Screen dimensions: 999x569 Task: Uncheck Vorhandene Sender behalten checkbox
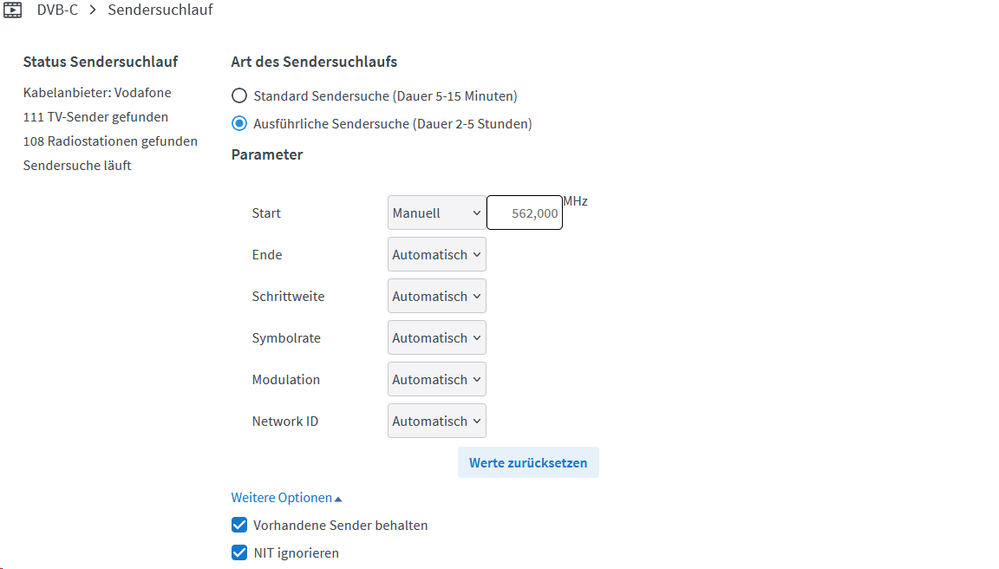click(x=239, y=525)
